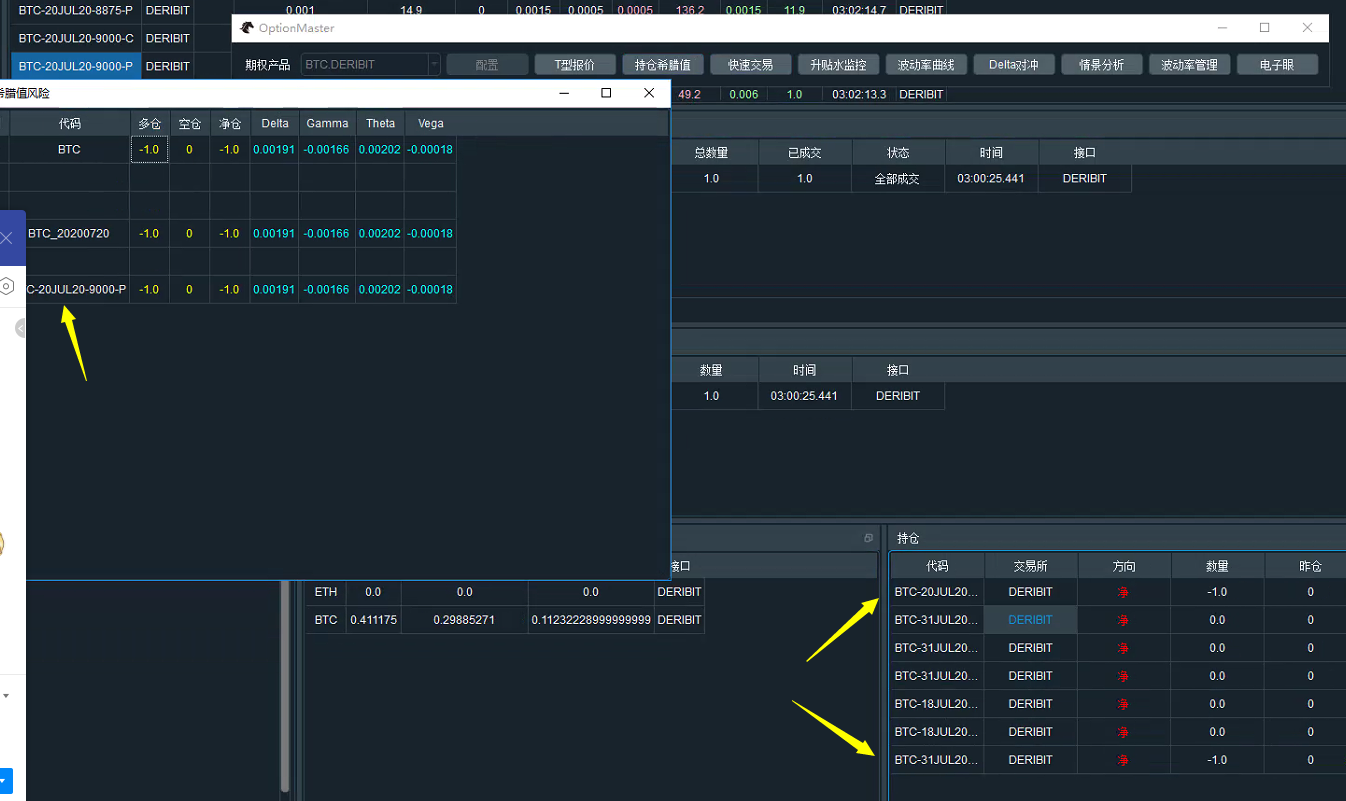Screen dimensions: 1346x801
Task: Open the 电子眼 window
Action: click(1277, 65)
